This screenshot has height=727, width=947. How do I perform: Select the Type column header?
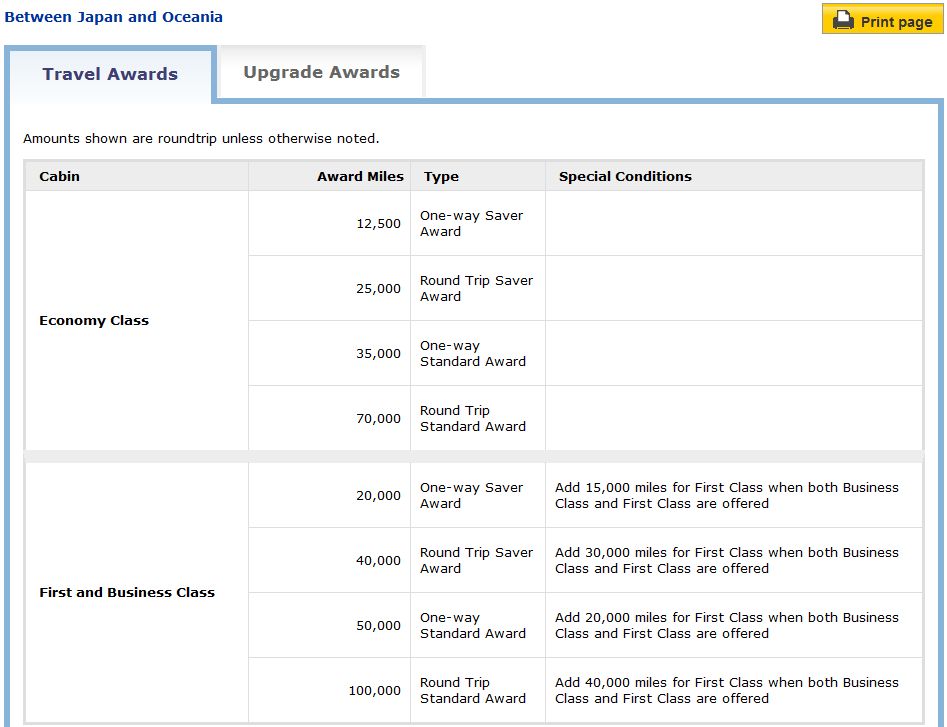441,176
